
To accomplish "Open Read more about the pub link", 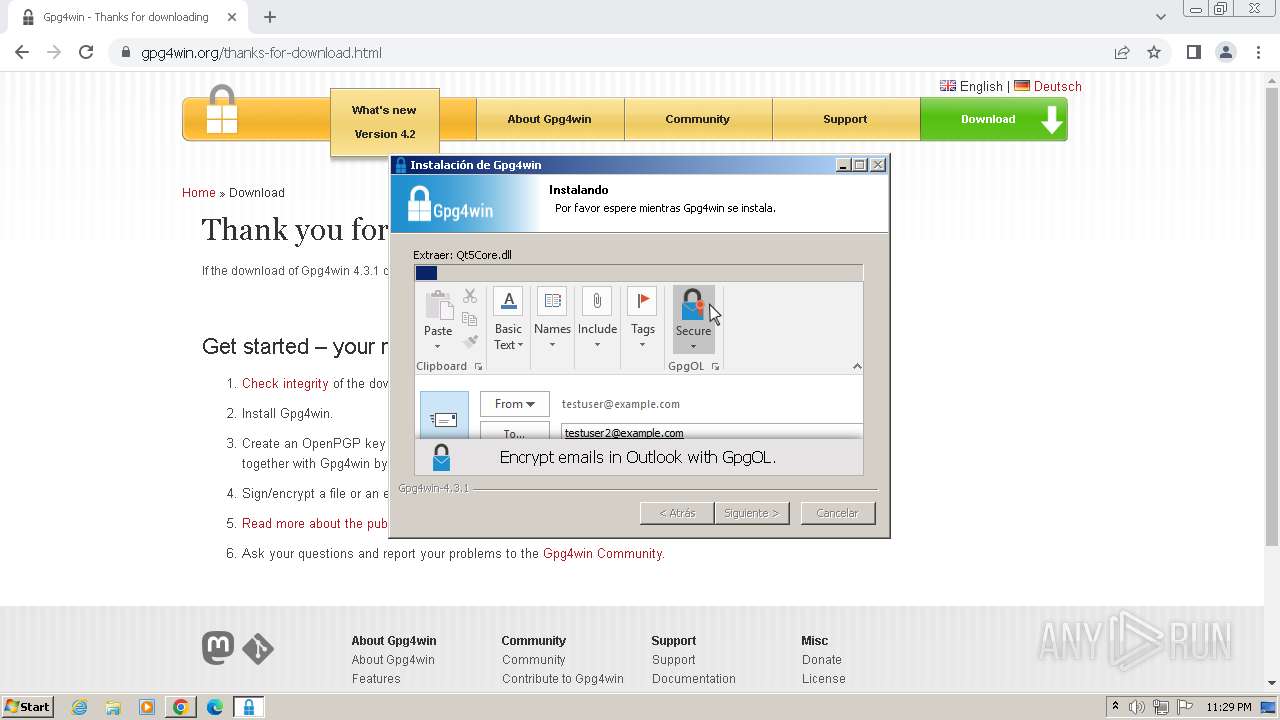I will tap(315, 523).
